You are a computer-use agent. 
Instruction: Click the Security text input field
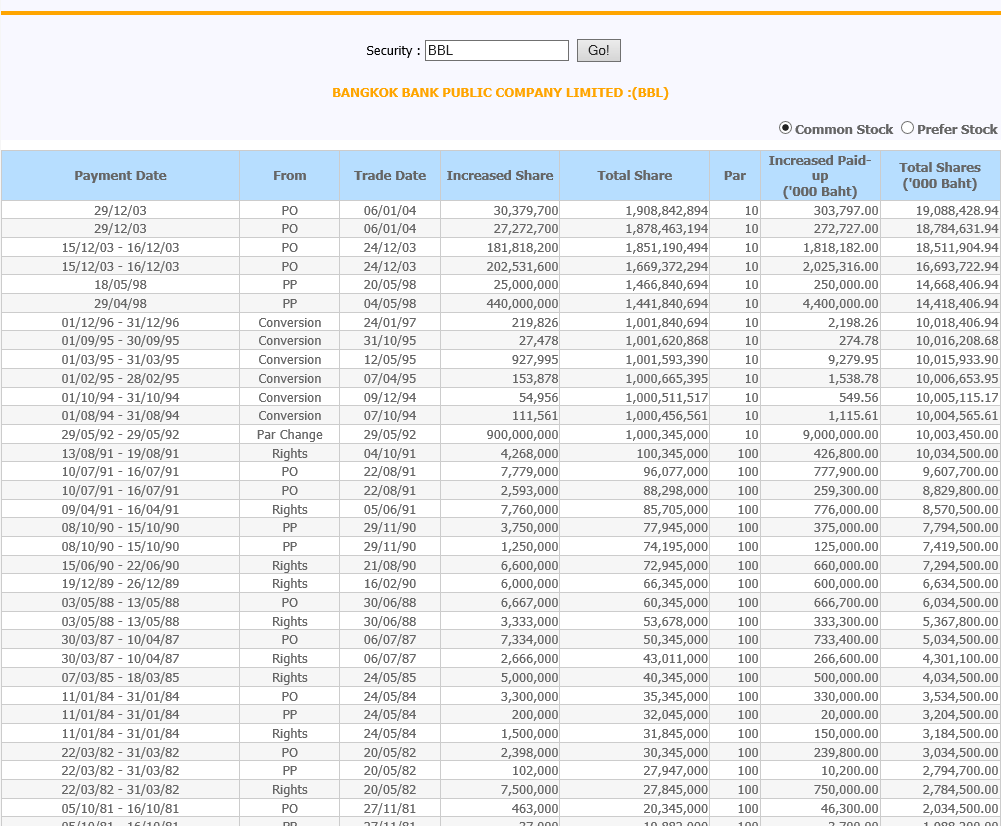pyautogui.click(x=496, y=51)
